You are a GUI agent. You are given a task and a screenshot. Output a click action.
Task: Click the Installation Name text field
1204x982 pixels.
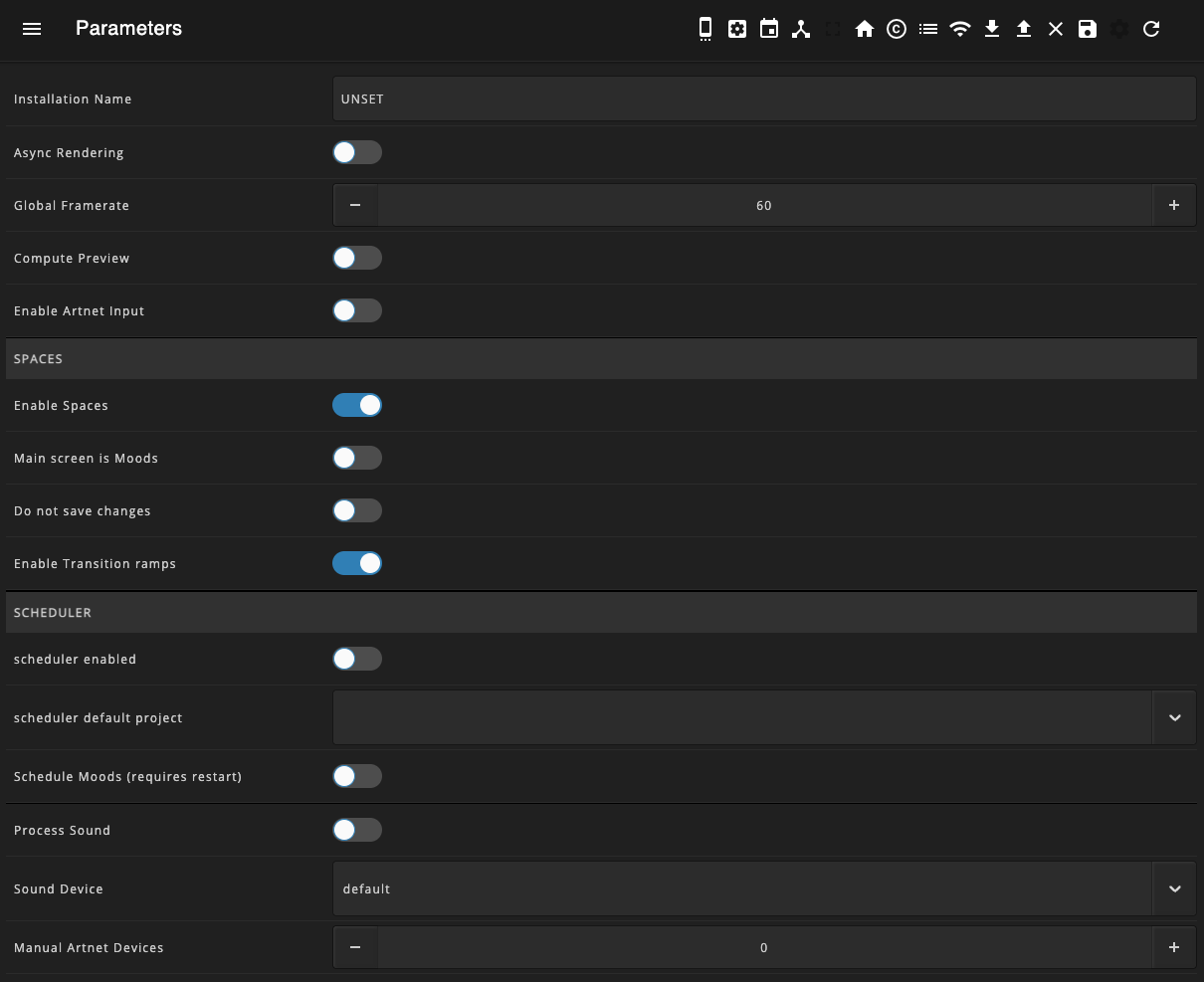tap(764, 98)
